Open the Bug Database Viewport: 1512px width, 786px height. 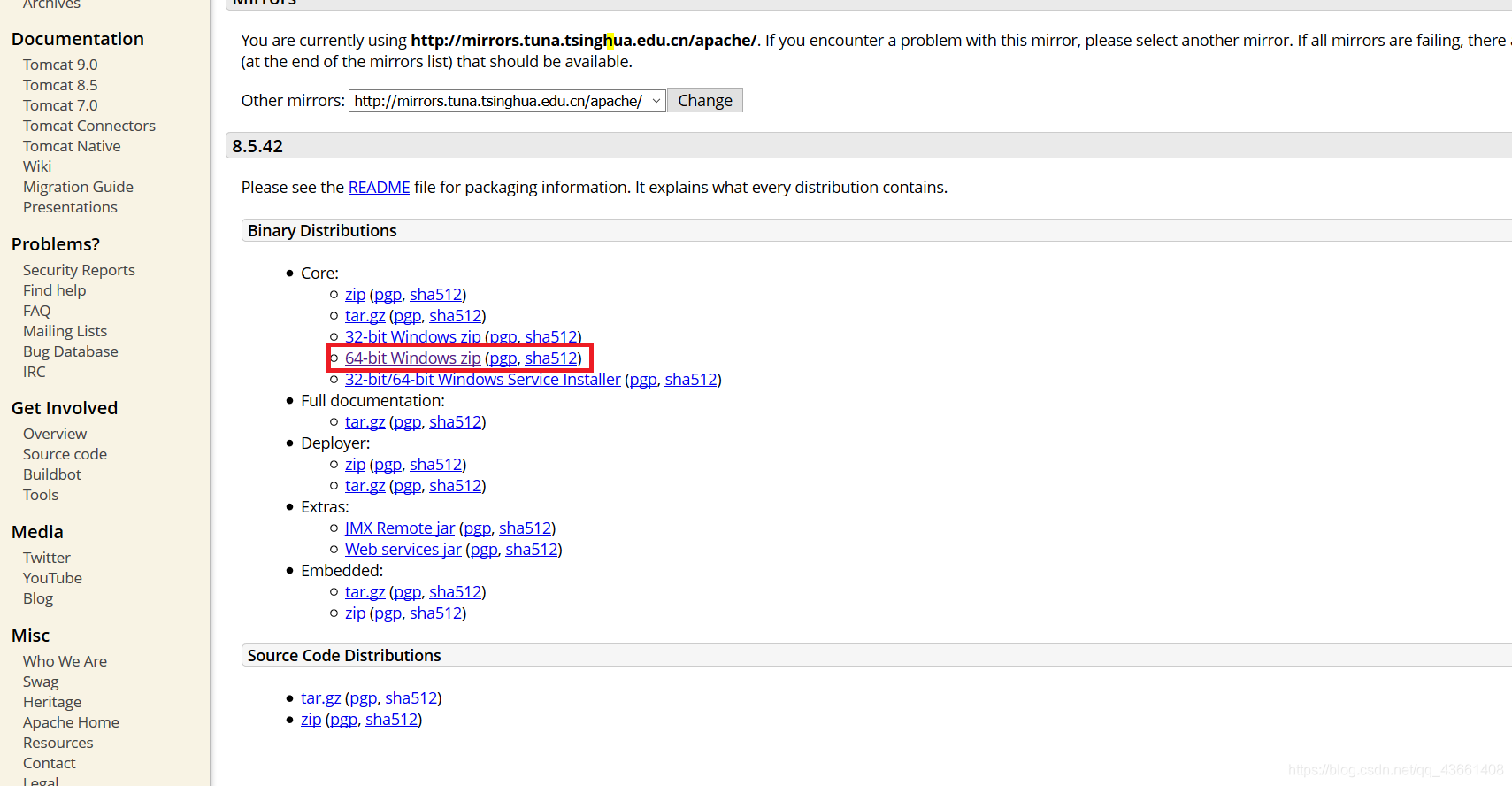pos(70,351)
